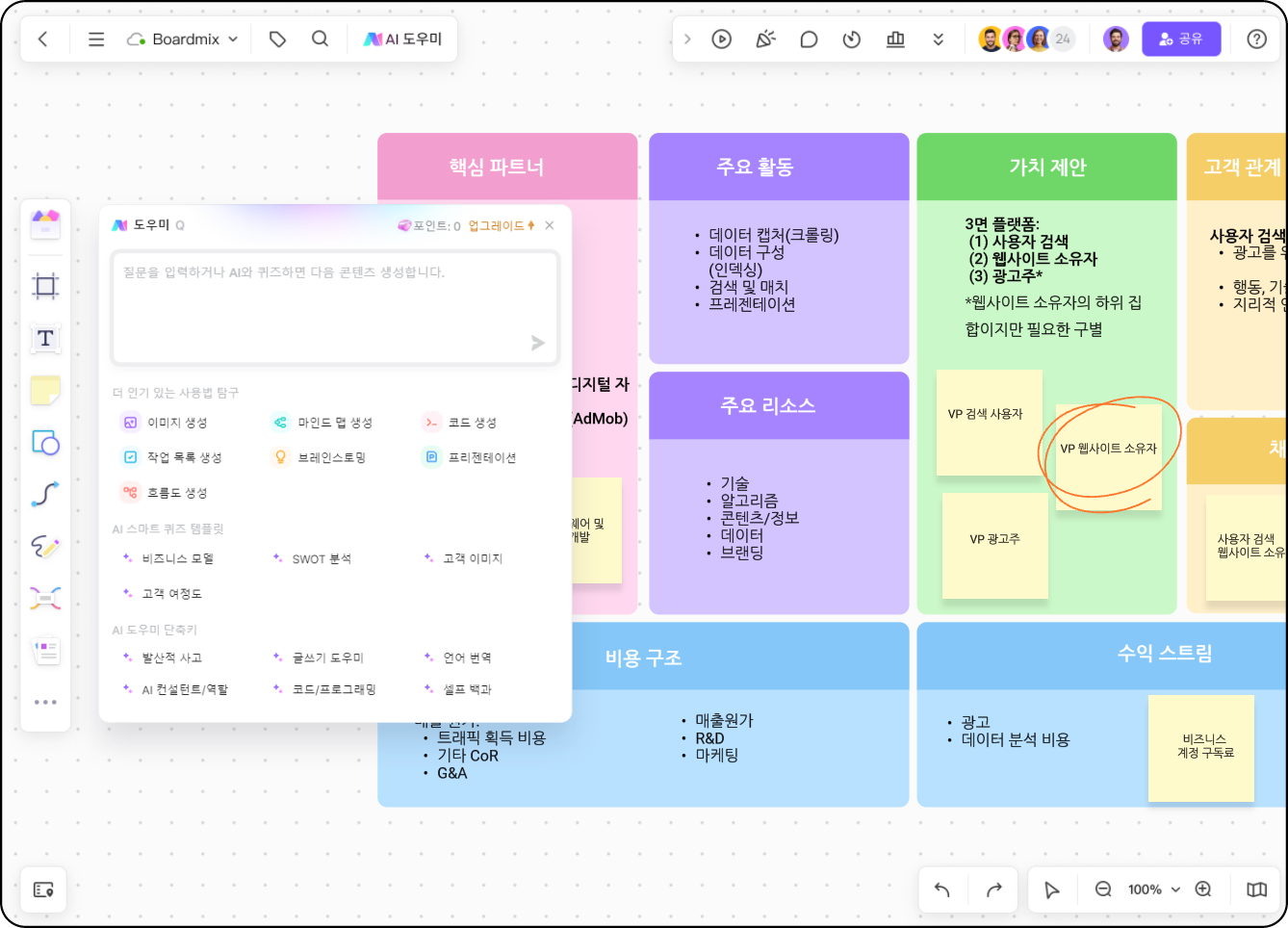Image resolution: width=1288 pixels, height=928 pixels.
Task: Choose 이미지 생성 option
Action: click(164, 423)
